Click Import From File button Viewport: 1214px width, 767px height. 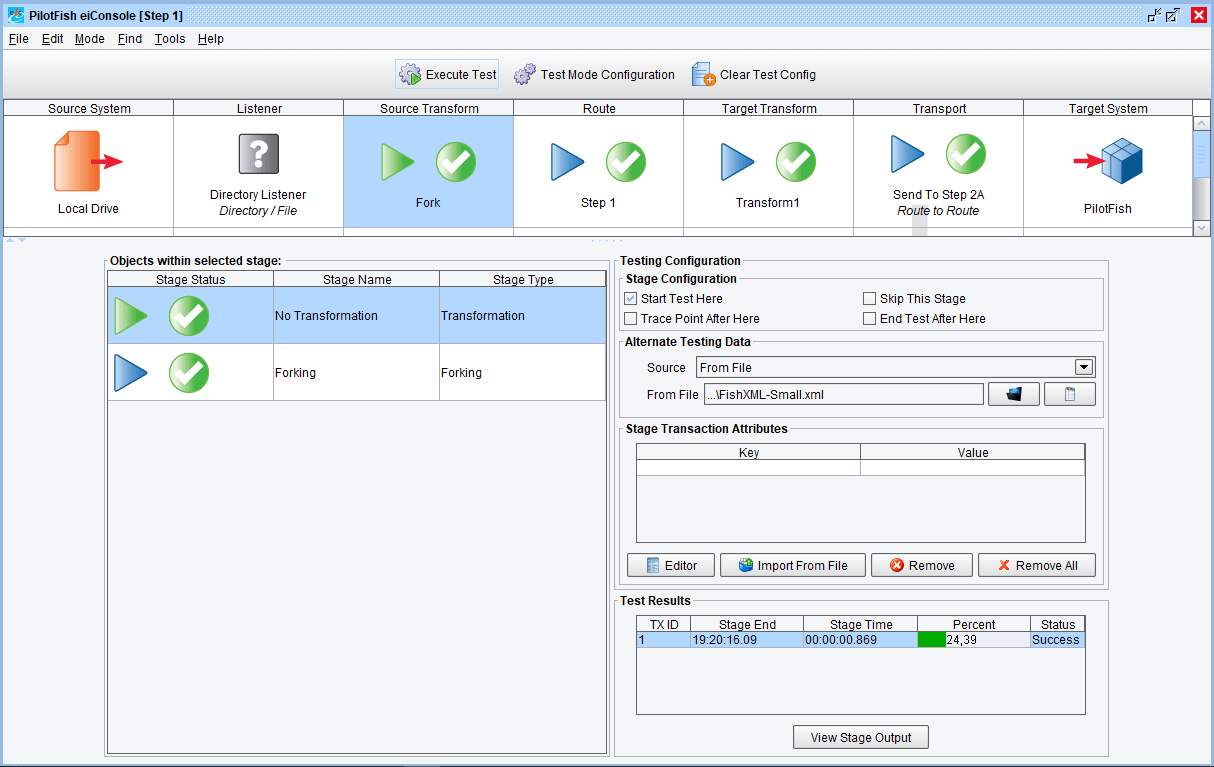[x=792, y=565]
